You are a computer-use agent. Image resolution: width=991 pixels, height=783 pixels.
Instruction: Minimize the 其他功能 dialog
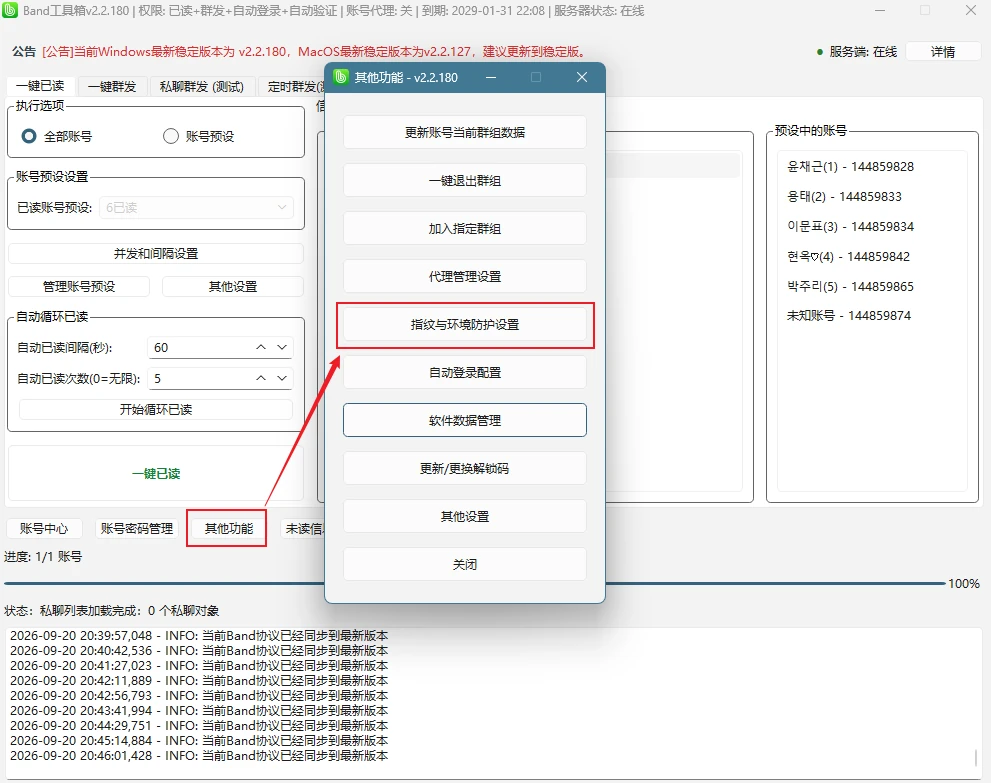click(x=490, y=77)
